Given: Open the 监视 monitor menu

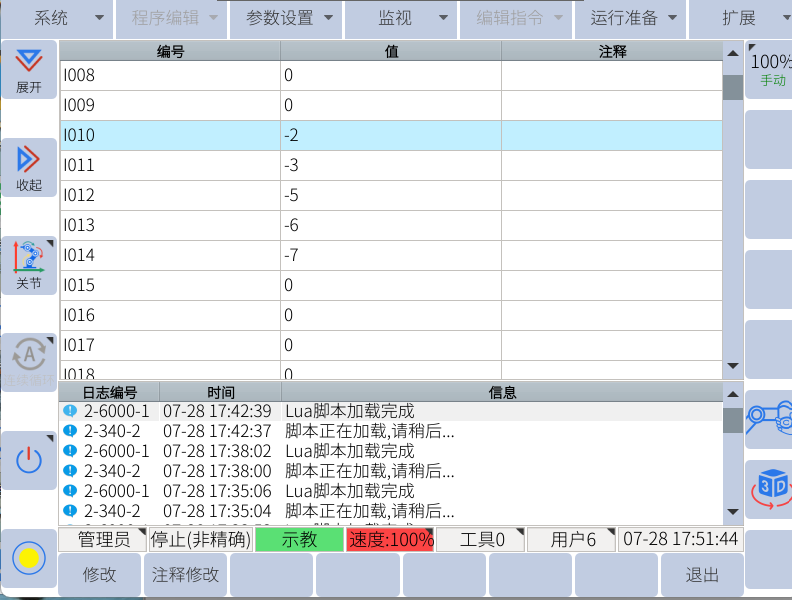Looking at the screenshot, I should click(x=400, y=18).
